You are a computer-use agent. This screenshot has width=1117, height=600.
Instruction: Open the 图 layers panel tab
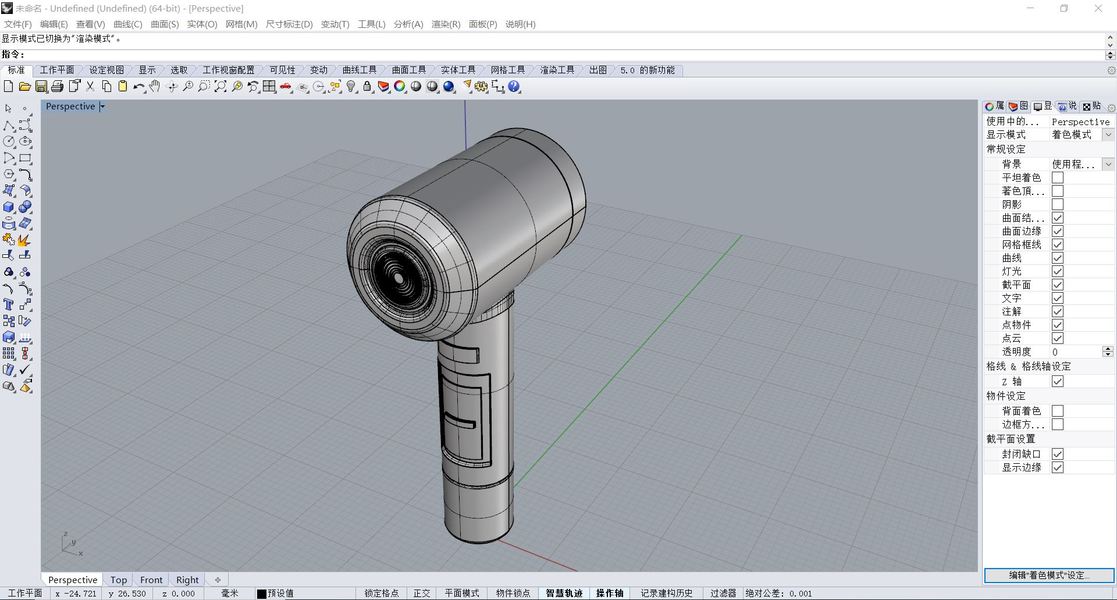[x=1018, y=106]
